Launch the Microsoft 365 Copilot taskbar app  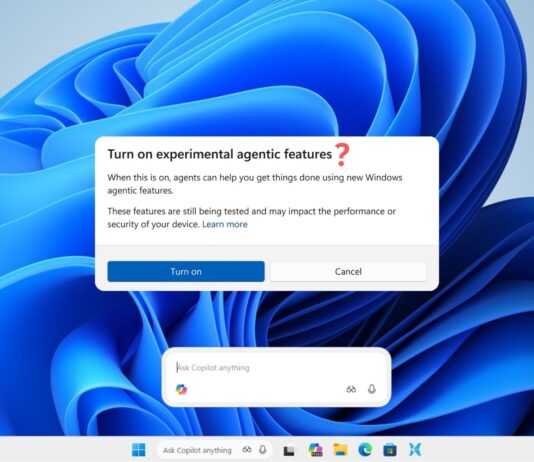click(315, 450)
